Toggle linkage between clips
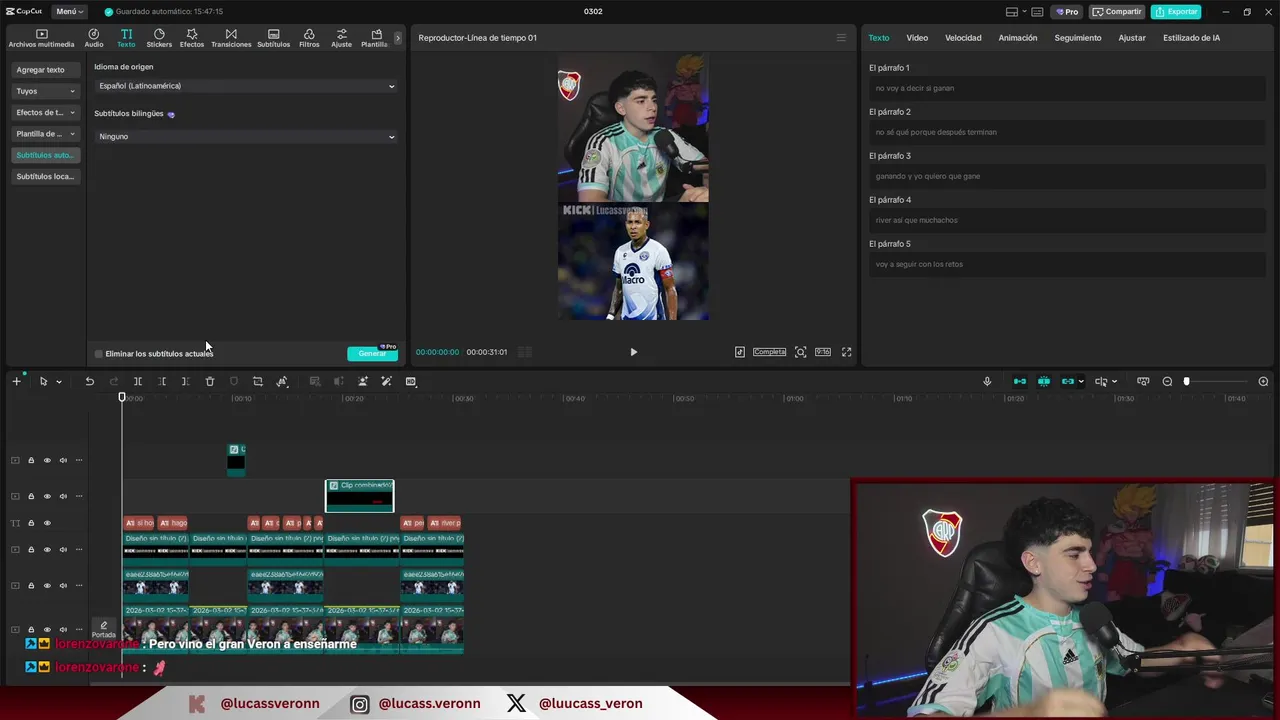1280x720 pixels. coord(1068,381)
